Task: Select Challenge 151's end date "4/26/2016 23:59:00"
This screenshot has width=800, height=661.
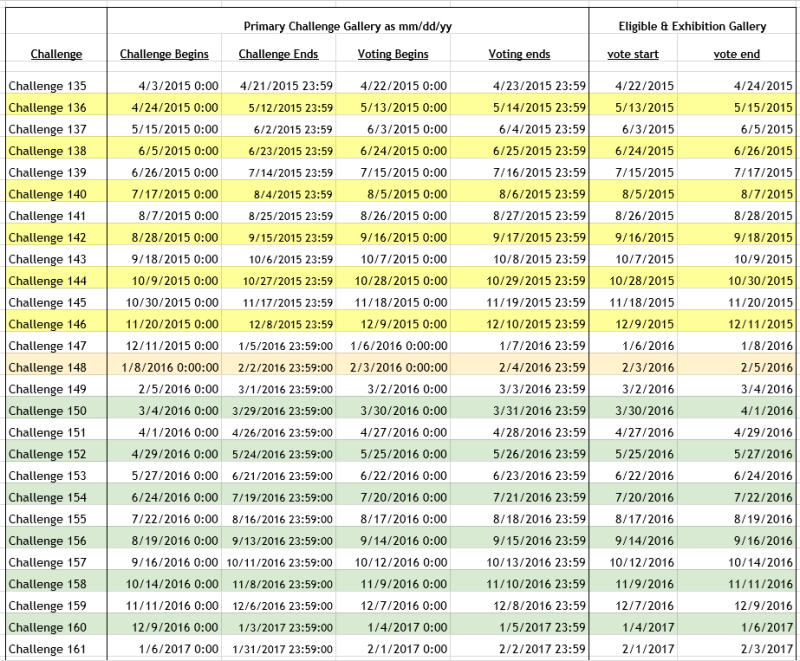Action: pos(283,433)
